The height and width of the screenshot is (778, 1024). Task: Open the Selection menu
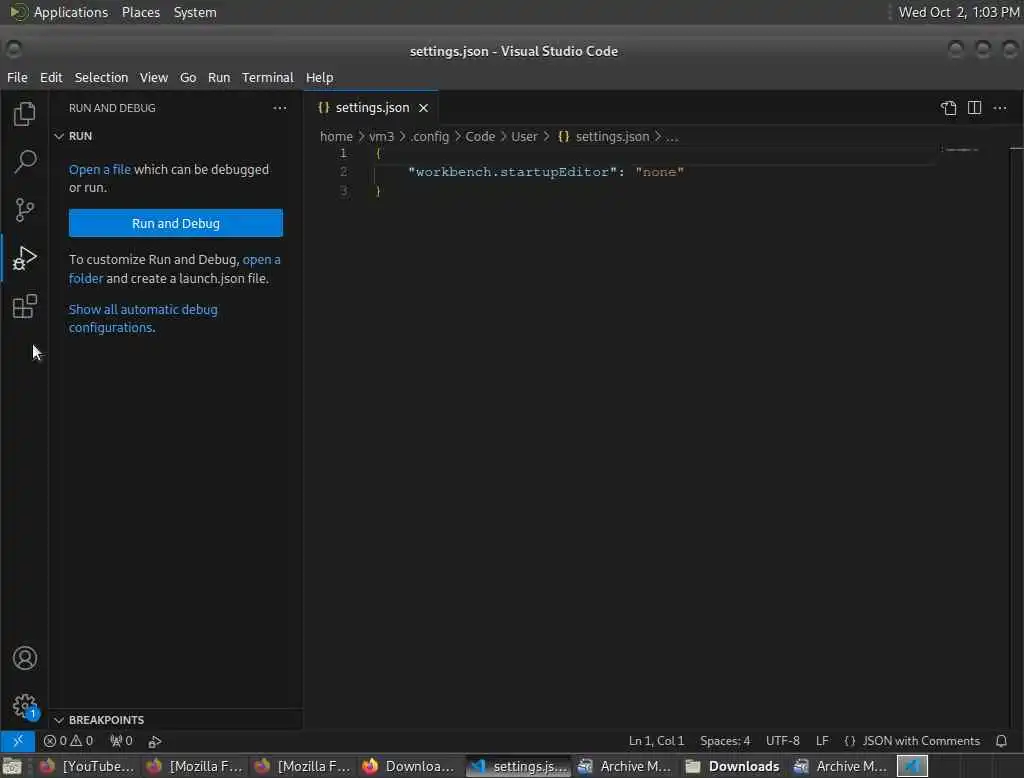[x=101, y=77]
